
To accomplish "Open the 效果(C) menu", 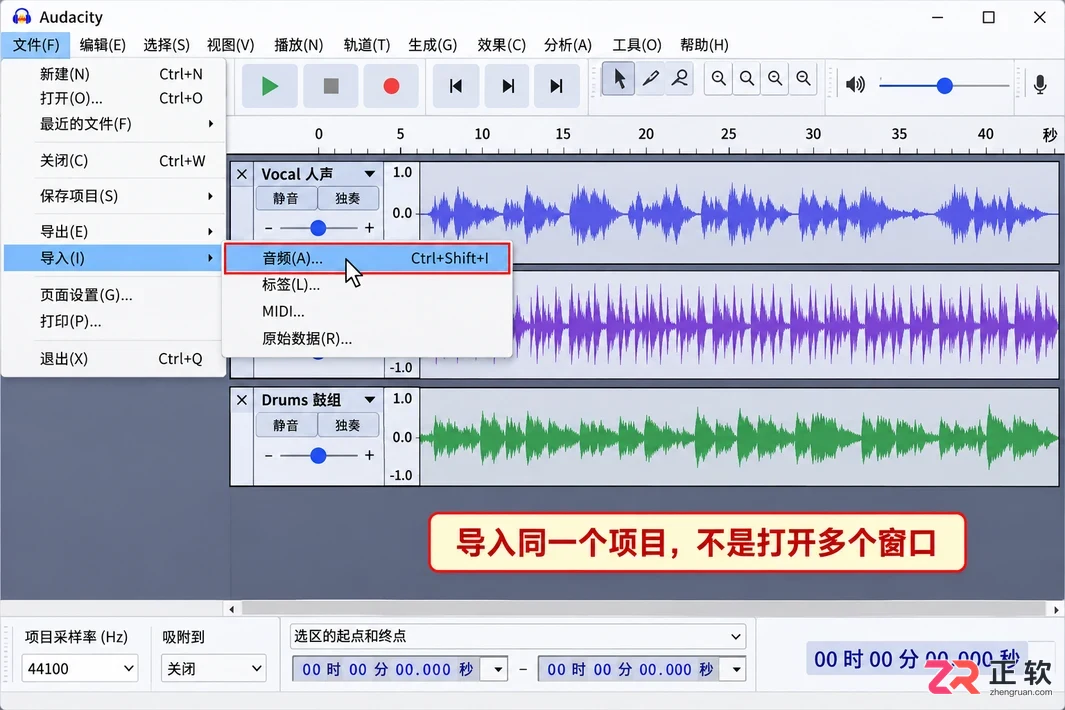I will [501, 45].
